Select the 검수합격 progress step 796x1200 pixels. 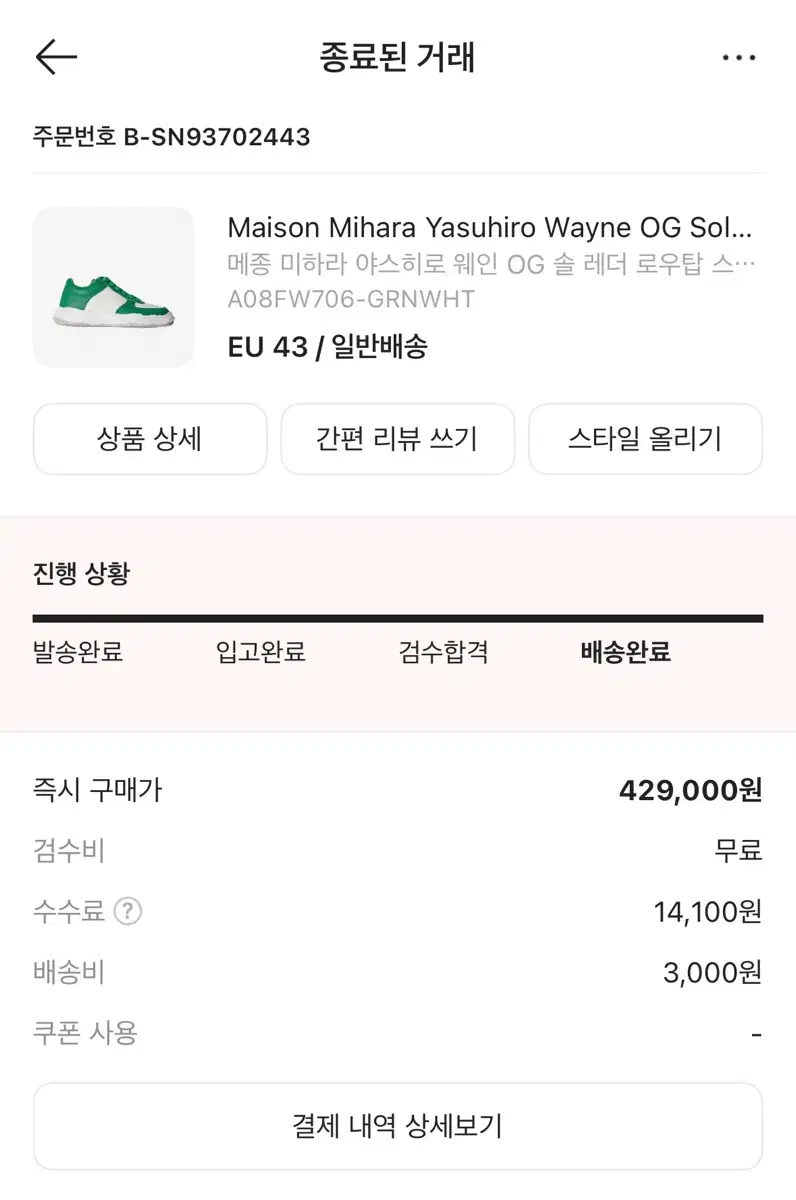coord(443,654)
